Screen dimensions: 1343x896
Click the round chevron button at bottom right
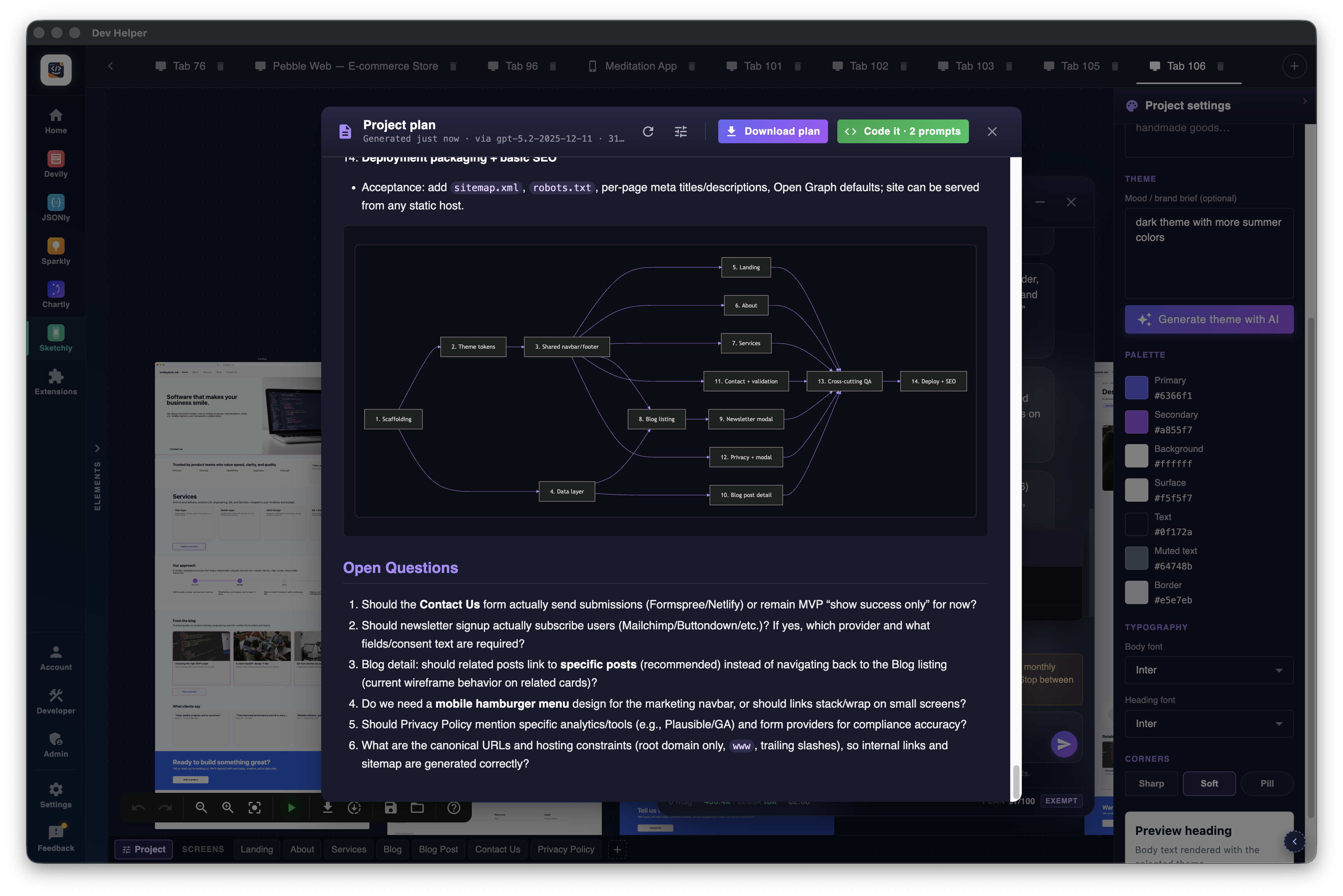tap(1294, 841)
